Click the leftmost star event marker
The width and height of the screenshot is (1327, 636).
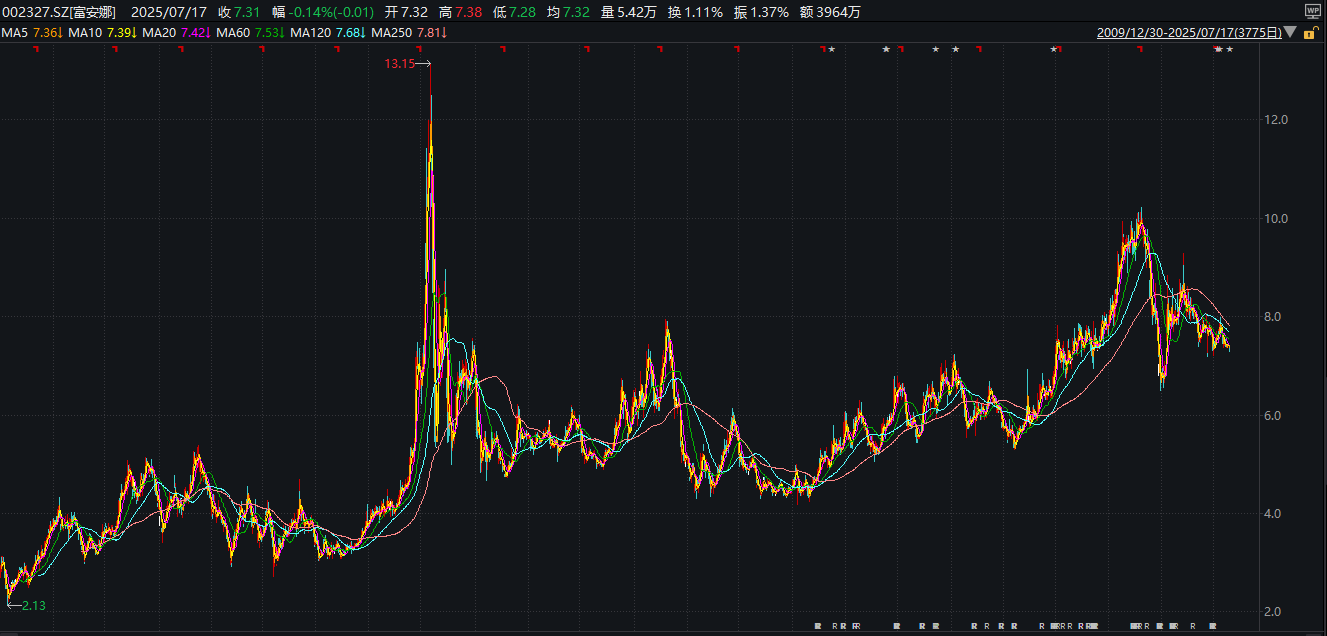click(x=831, y=49)
